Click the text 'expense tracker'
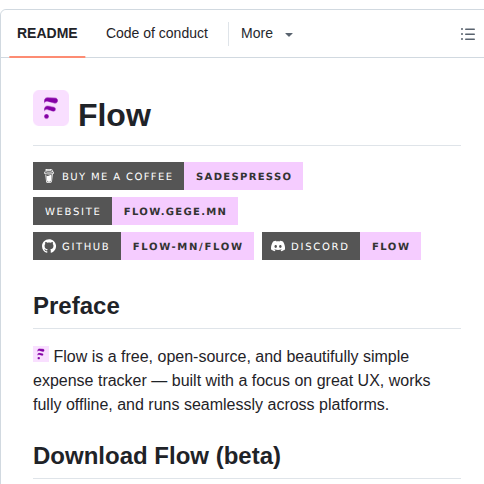The width and height of the screenshot is (484, 484). [x=90, y=381]
